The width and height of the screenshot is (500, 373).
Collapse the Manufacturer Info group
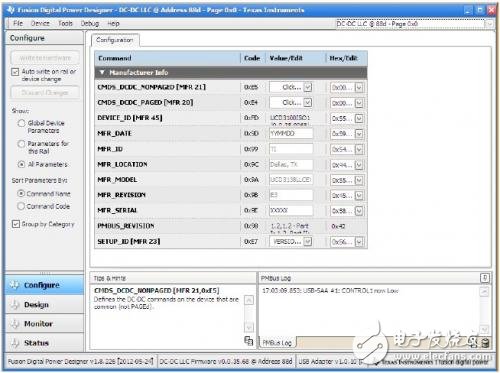point(102,72)
